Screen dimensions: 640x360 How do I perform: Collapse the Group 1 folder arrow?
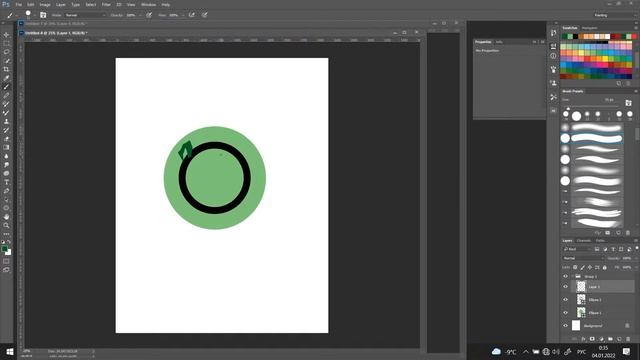point(572,276)
